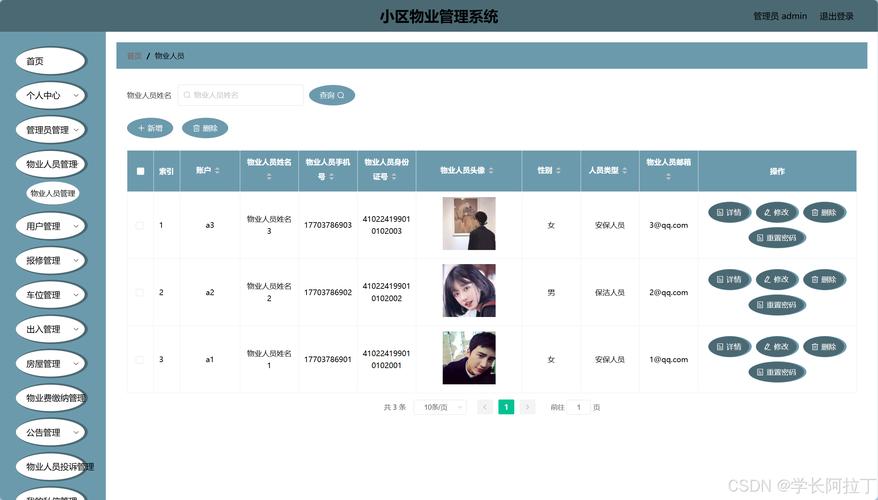Image resolution: width=878 pixels, height=500 pixels.
Task: Click 修改 for the 1@qq.com row
Action: [777, 347]
